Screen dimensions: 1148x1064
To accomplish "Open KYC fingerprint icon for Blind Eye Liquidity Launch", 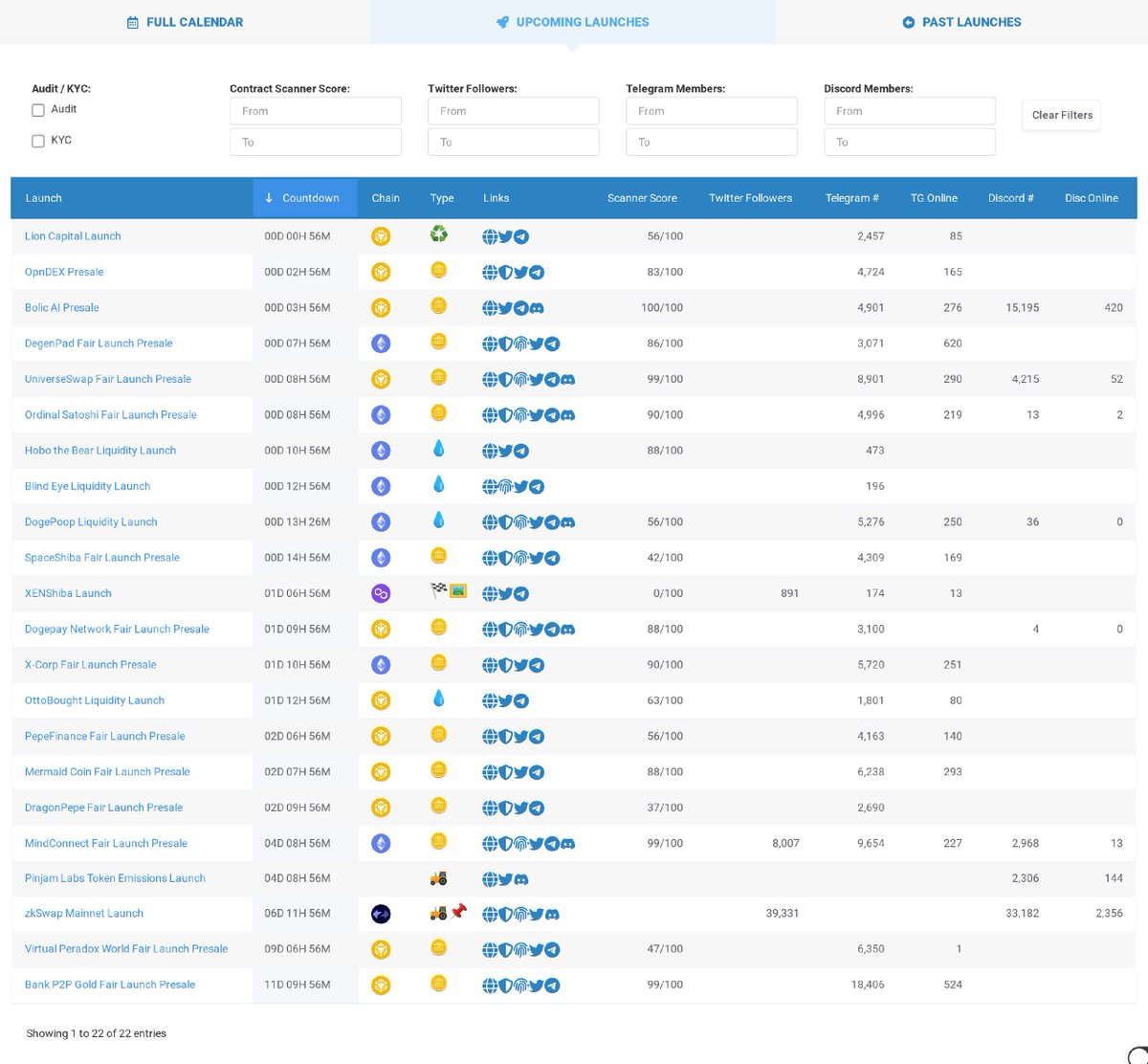I will 505,486.
